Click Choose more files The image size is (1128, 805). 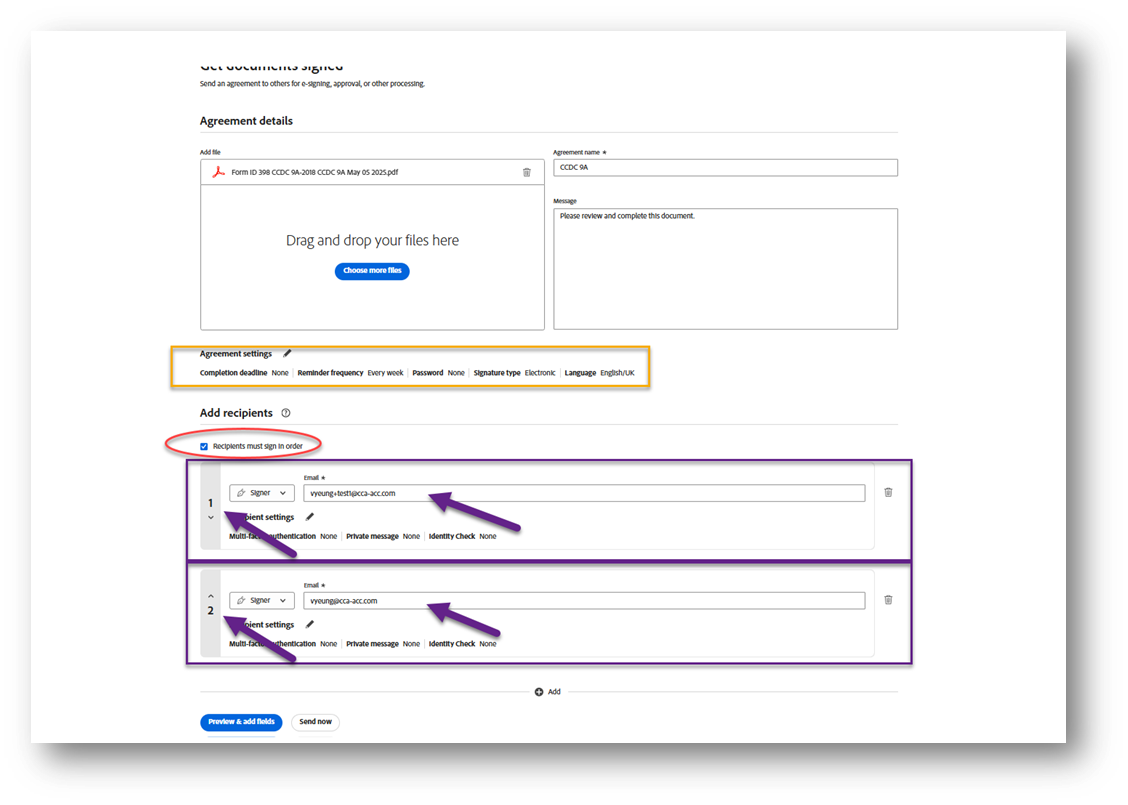[372, 270]
